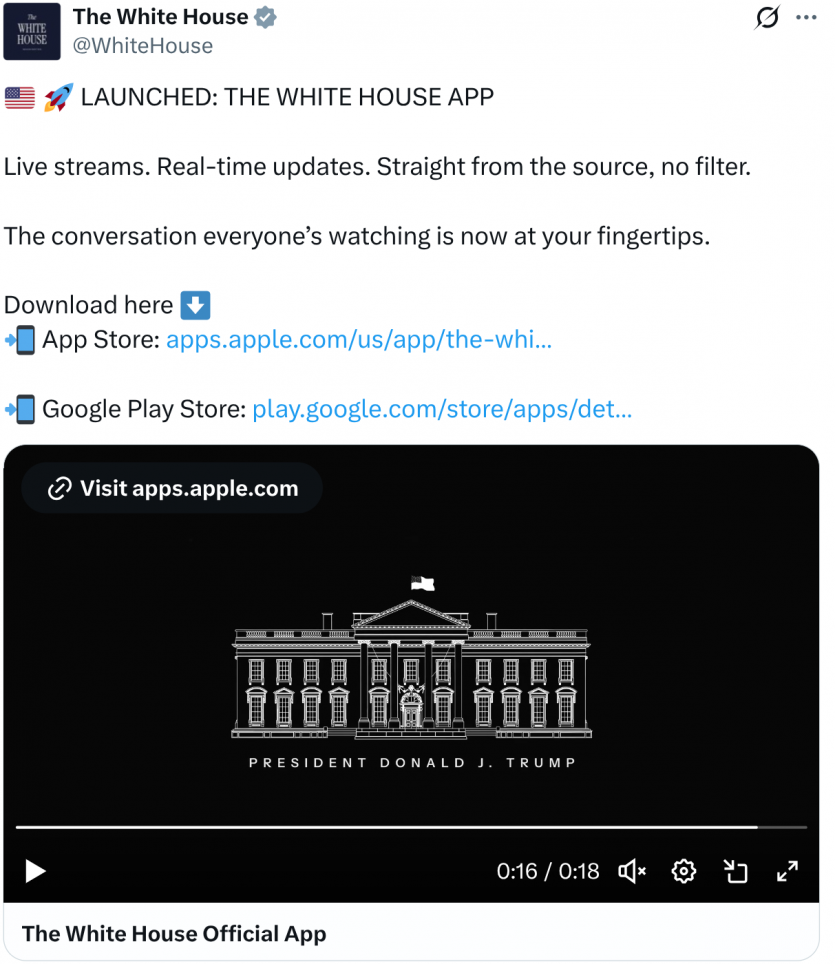Click the 0:16 / 0:18 video time display
The width and height of the screenshot is (835, 964).
pos(548,871)
